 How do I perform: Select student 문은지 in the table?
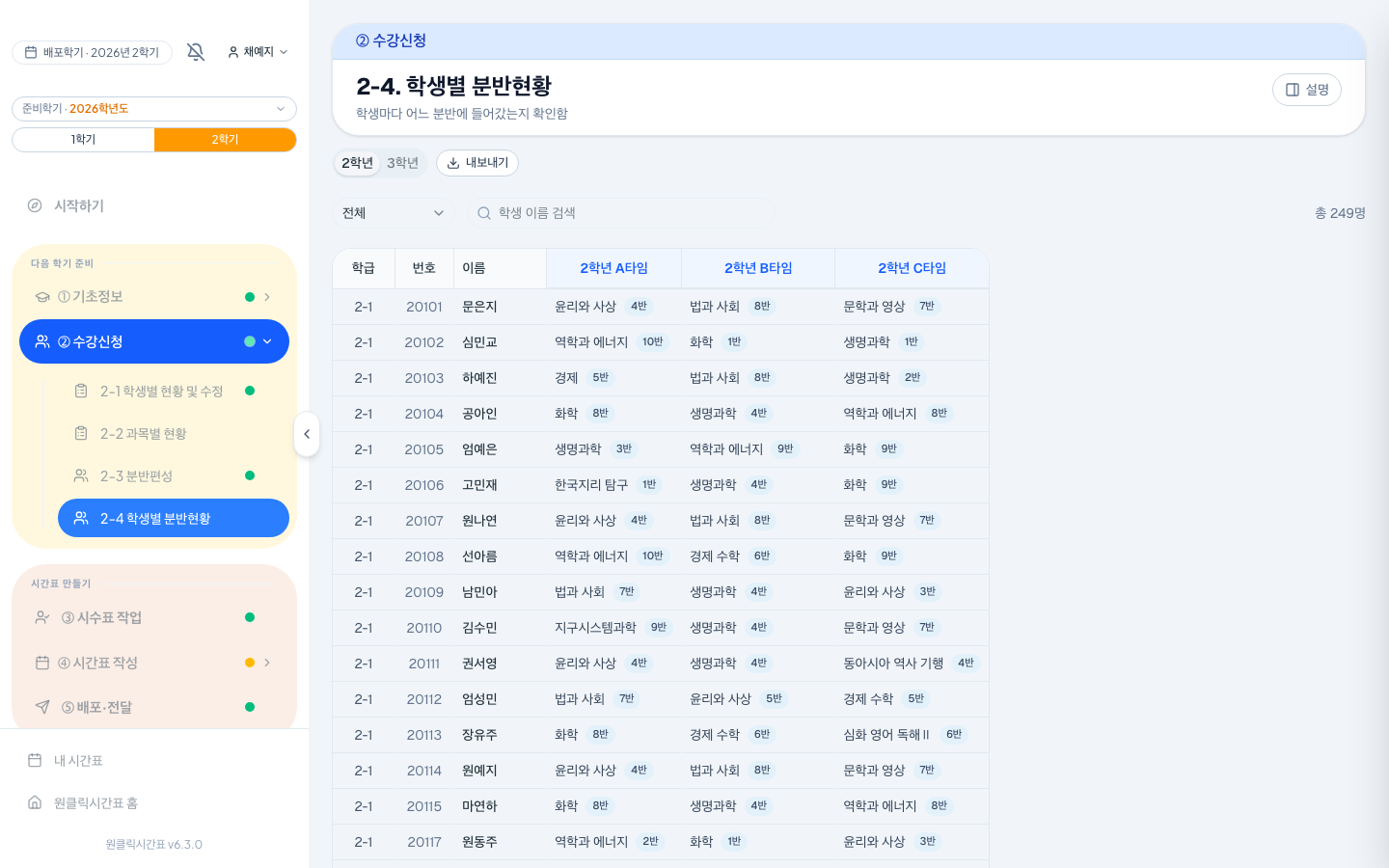coord(479,307)
